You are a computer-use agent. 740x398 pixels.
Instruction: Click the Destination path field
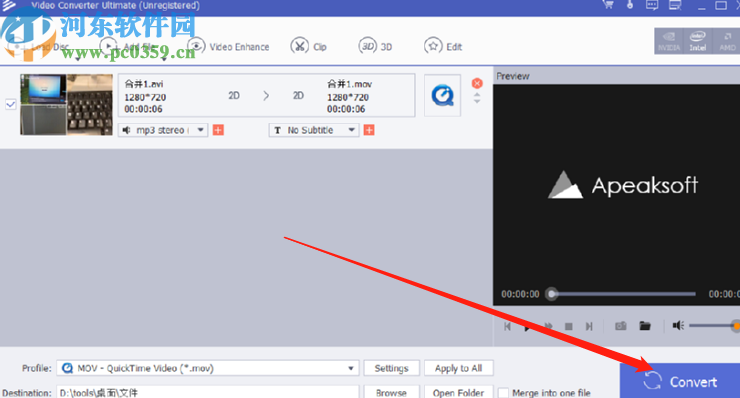click(x=208, y=392)
